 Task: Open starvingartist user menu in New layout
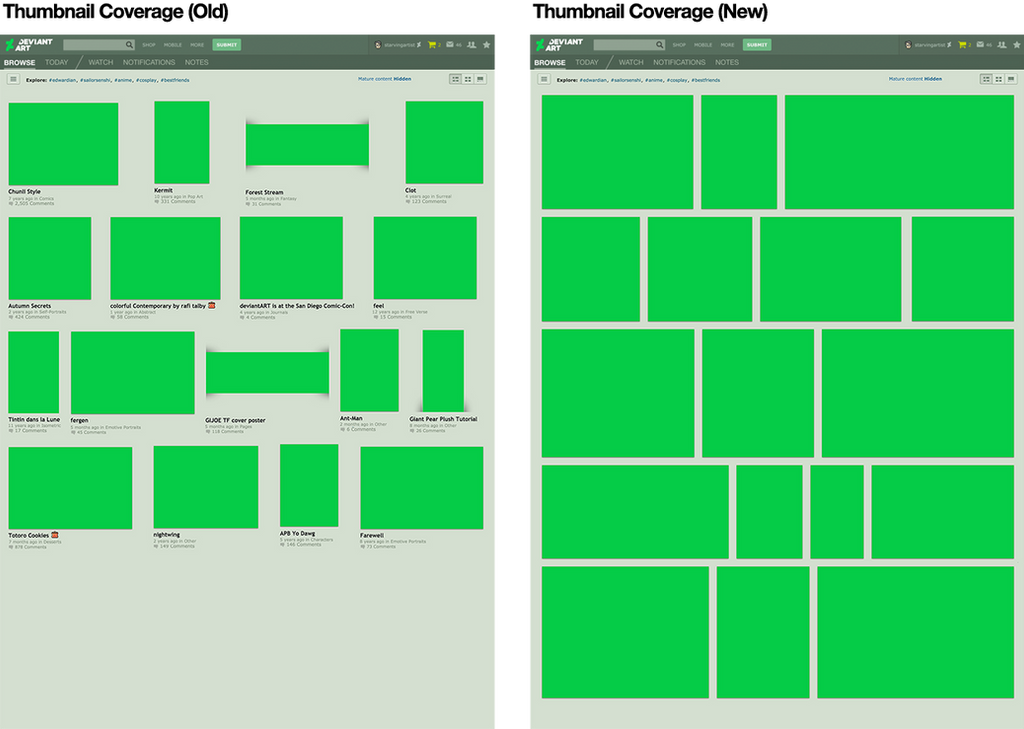click(x=928, y=45)
